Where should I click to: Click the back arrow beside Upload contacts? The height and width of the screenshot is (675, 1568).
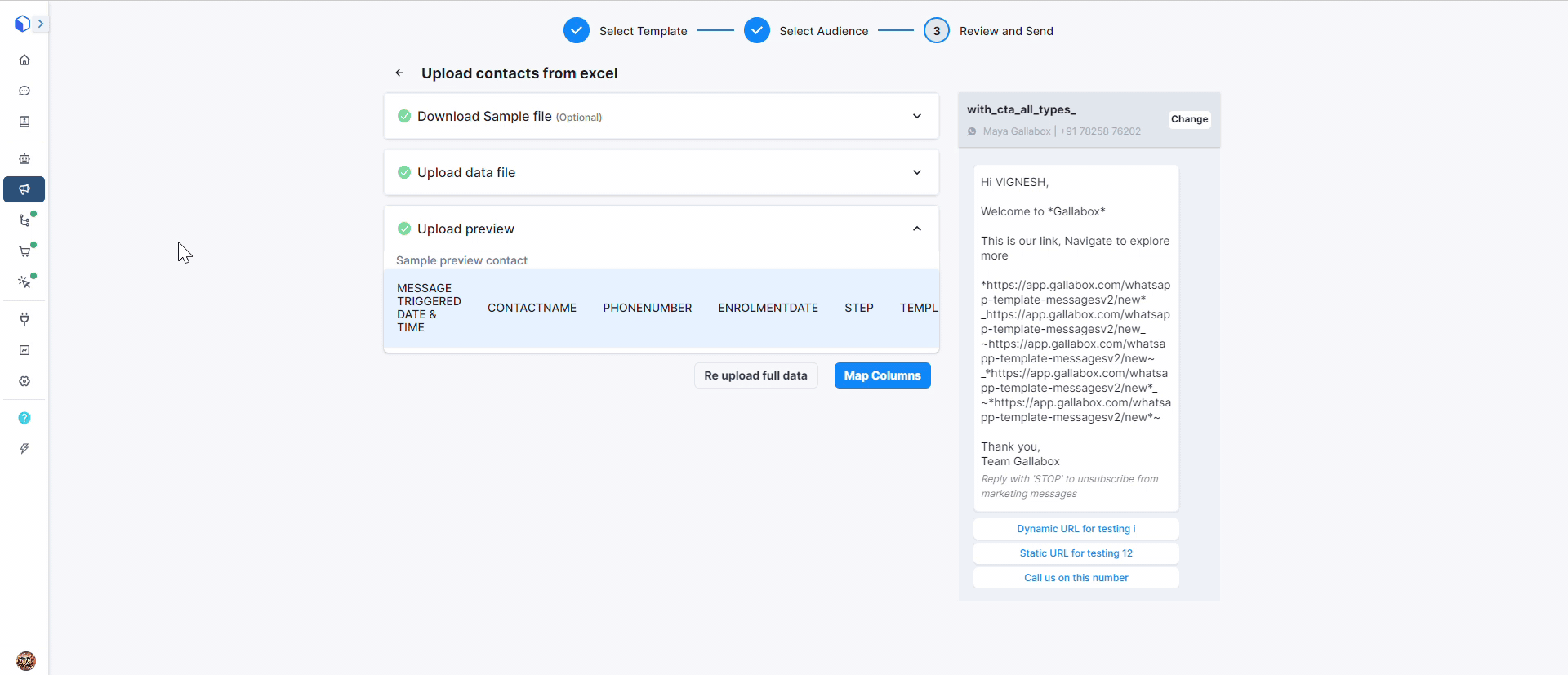click(399, 73)
